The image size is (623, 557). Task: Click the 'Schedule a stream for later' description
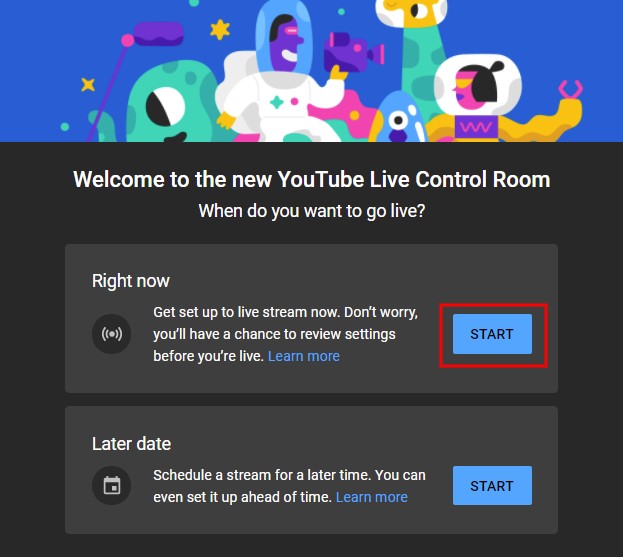point(289,486)
